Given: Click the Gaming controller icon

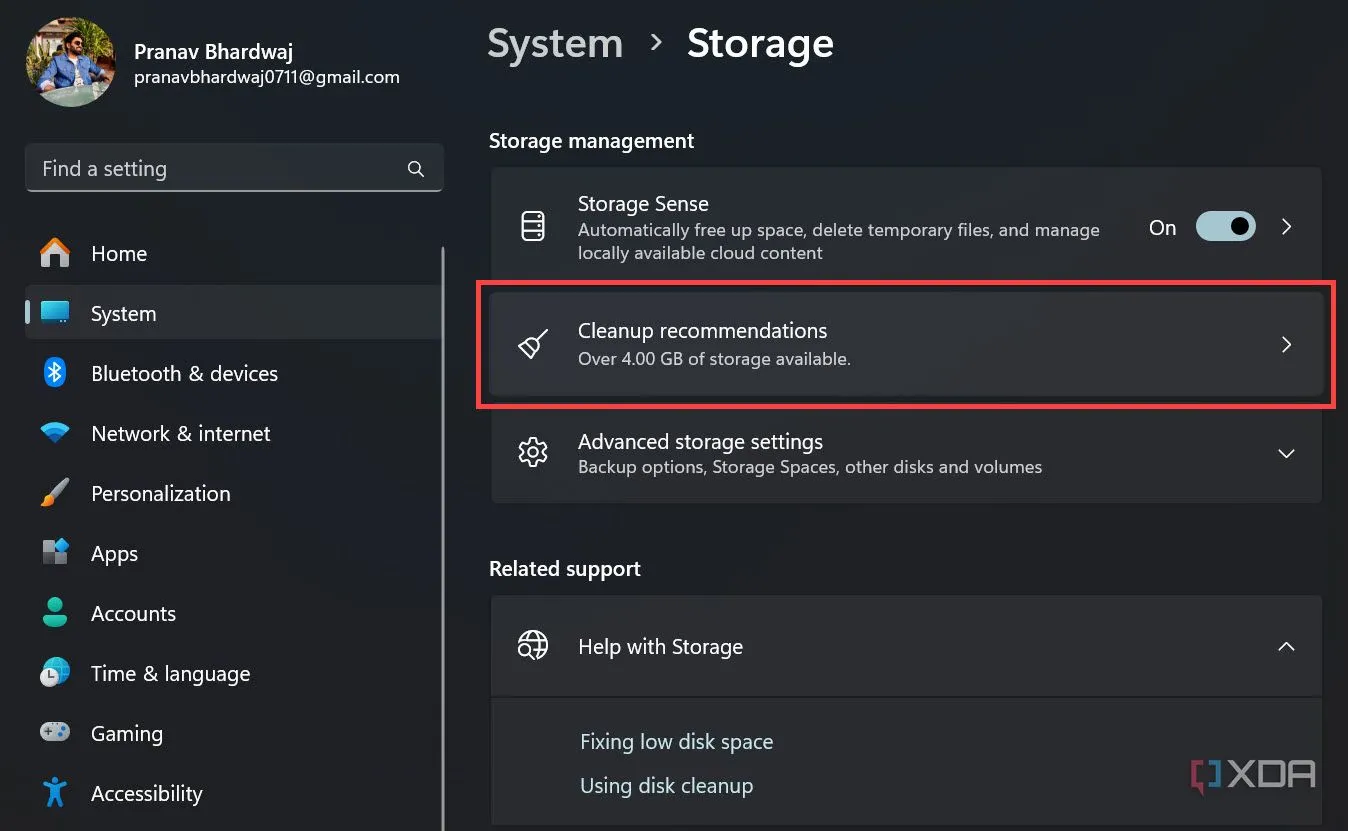Looking at the screenshot, I should [x=55, y=733].
